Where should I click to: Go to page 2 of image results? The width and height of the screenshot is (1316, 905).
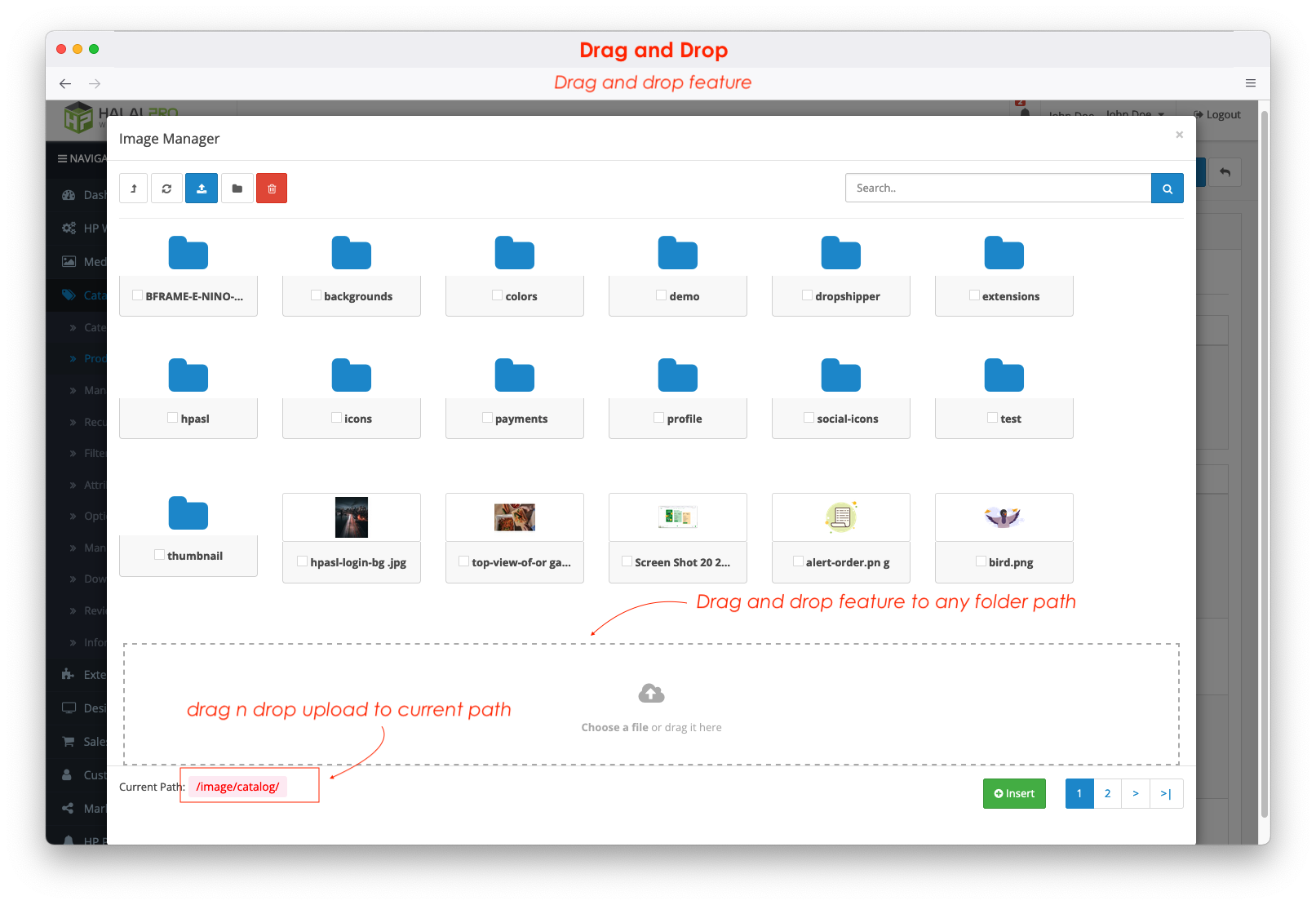(1107, 793)
